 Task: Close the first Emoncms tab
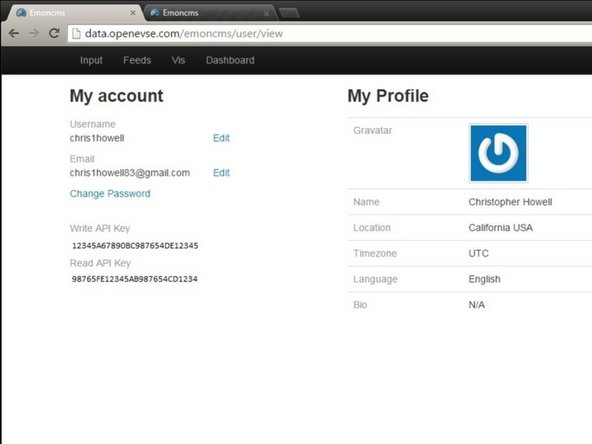tap(133, 13)
